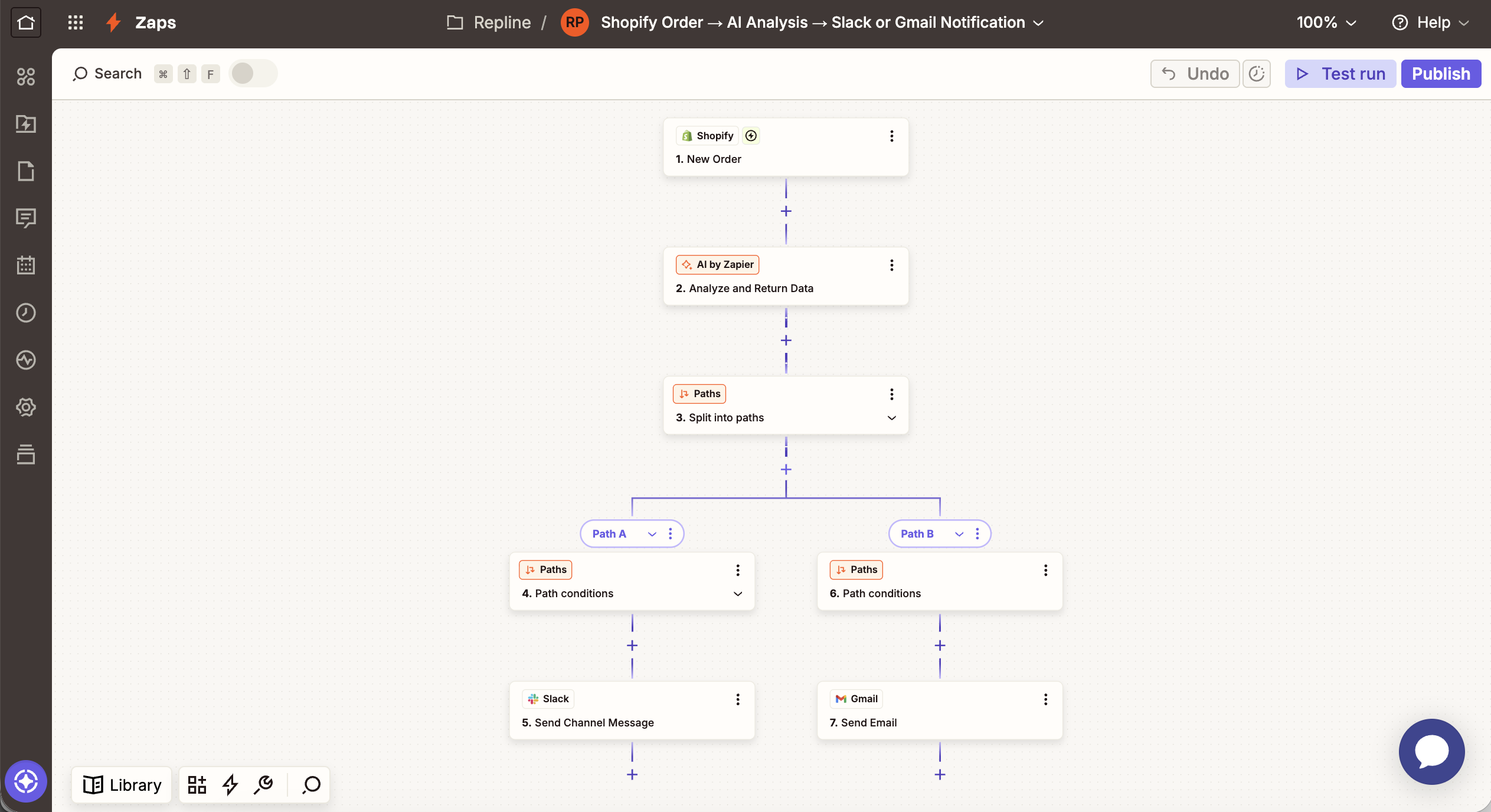Open the history clock sidebar icon
1491x812 pixels.
point(26,313)
